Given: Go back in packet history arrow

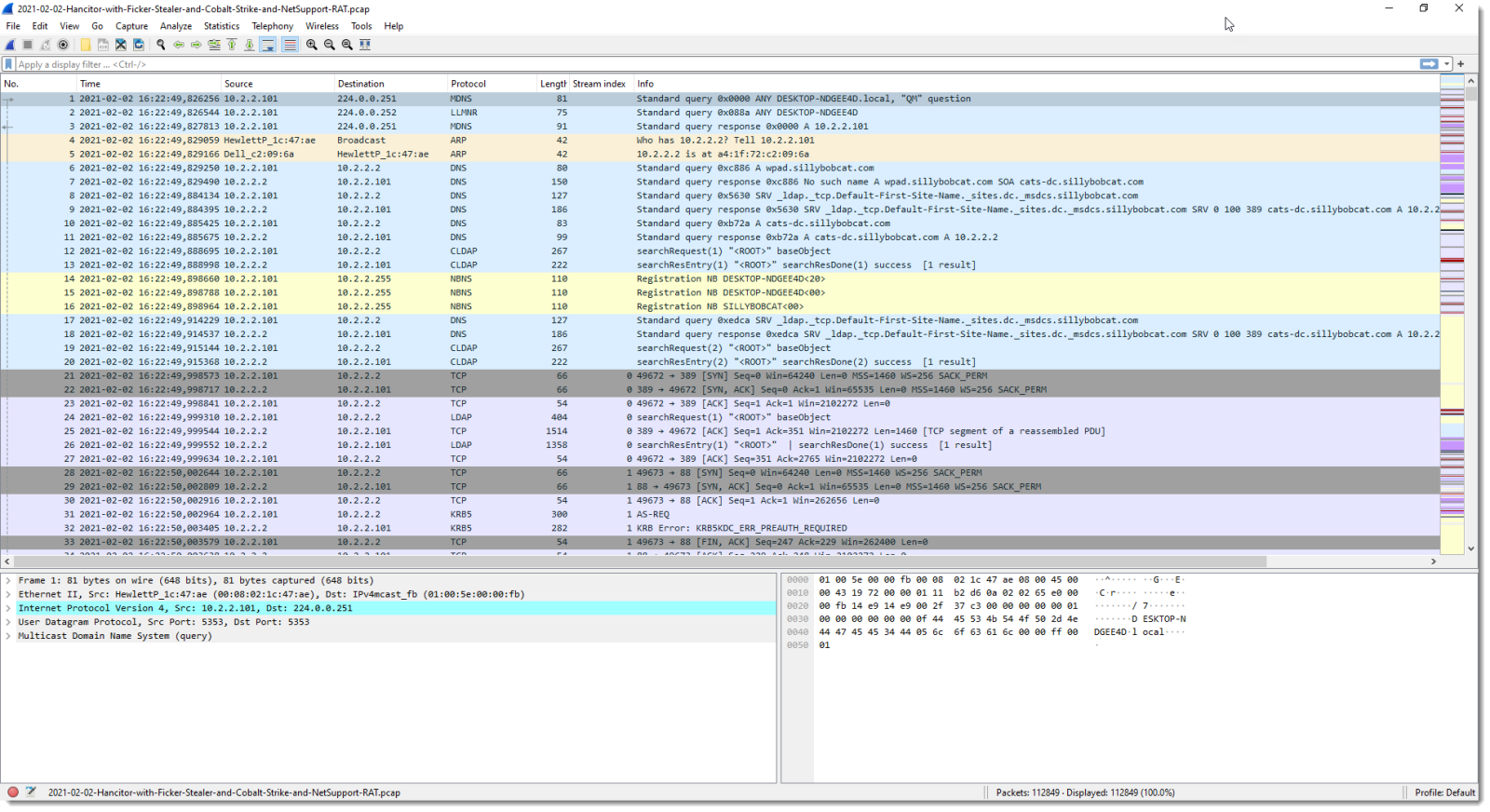Looking at the screenshot, I should point(179,45).
